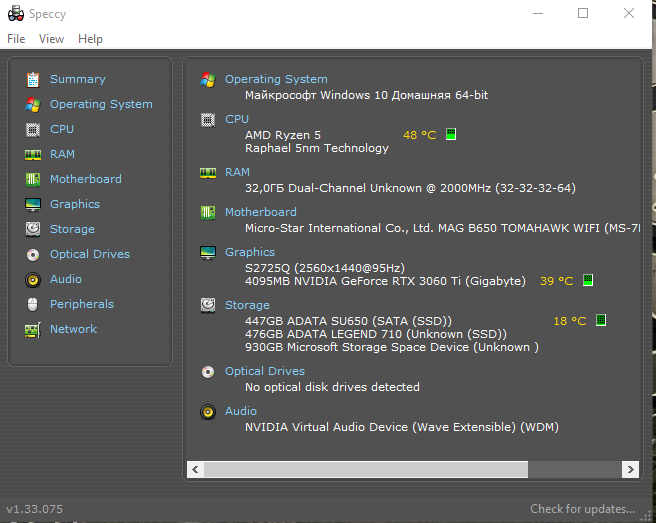This screenshot has height=523, width=656.
Task: Click the Speccy app icon in title bar
Action: 16,13
